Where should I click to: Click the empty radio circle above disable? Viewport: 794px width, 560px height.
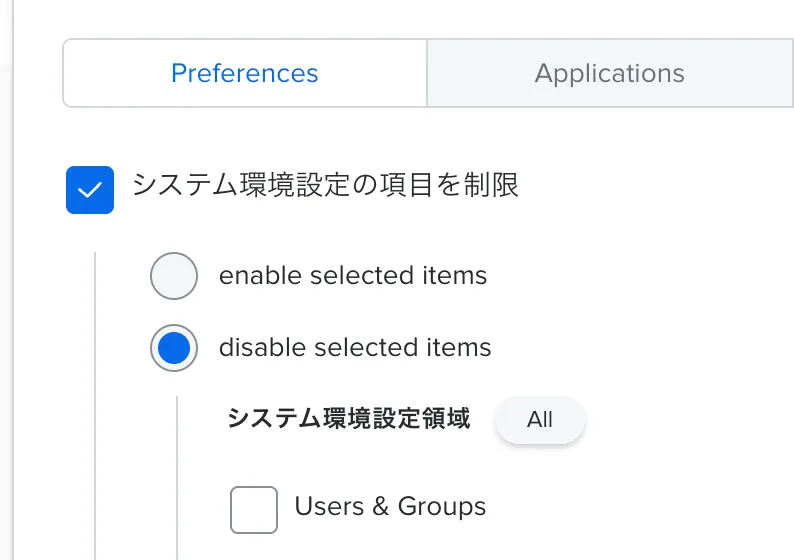[174, 277]
